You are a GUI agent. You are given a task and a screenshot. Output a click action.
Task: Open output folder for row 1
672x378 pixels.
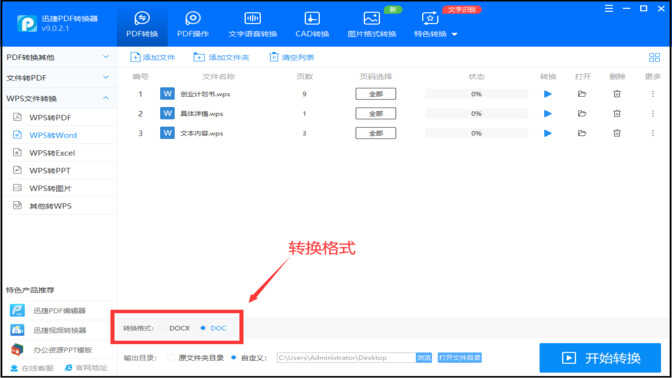coord(582,94)
